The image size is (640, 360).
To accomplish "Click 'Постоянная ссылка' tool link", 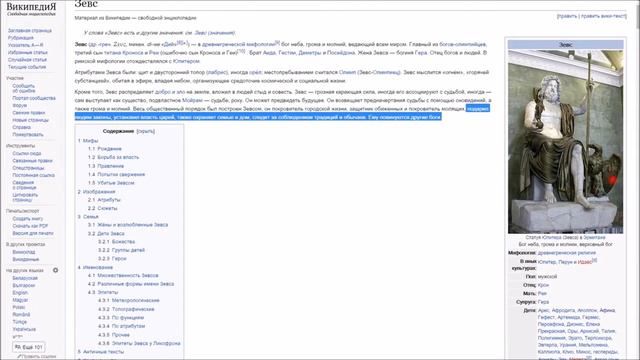I will pos(33,175).
